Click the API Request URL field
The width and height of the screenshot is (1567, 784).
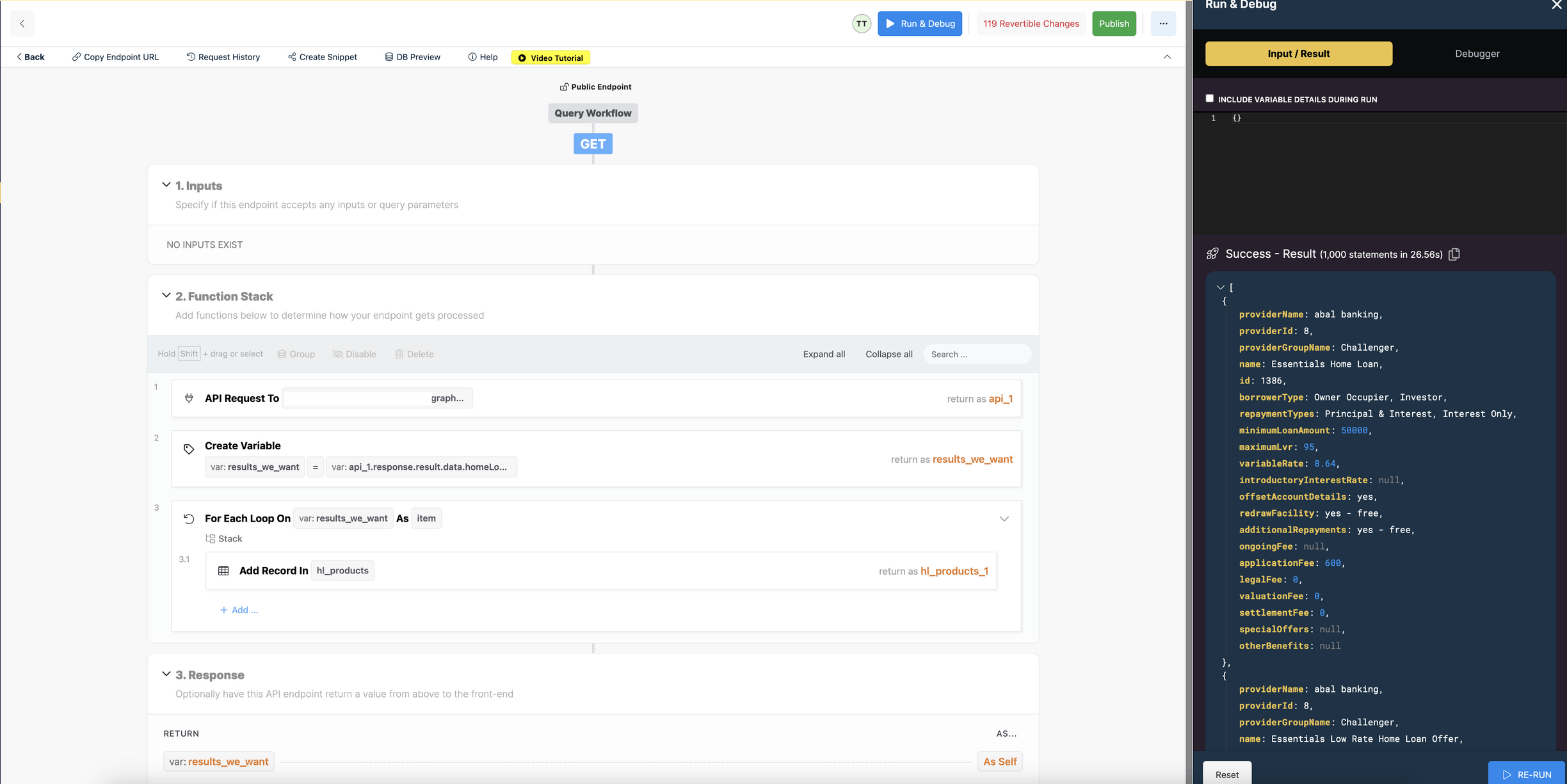coord(378,398)
